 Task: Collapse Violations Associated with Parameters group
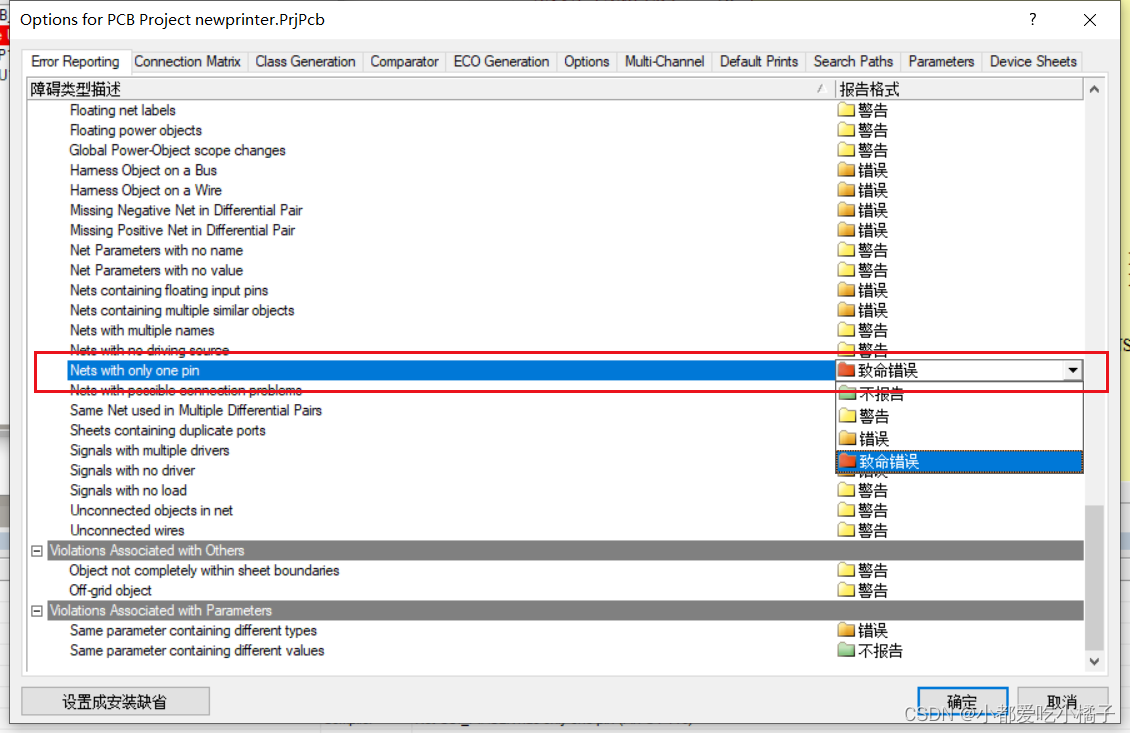point(37,610)
